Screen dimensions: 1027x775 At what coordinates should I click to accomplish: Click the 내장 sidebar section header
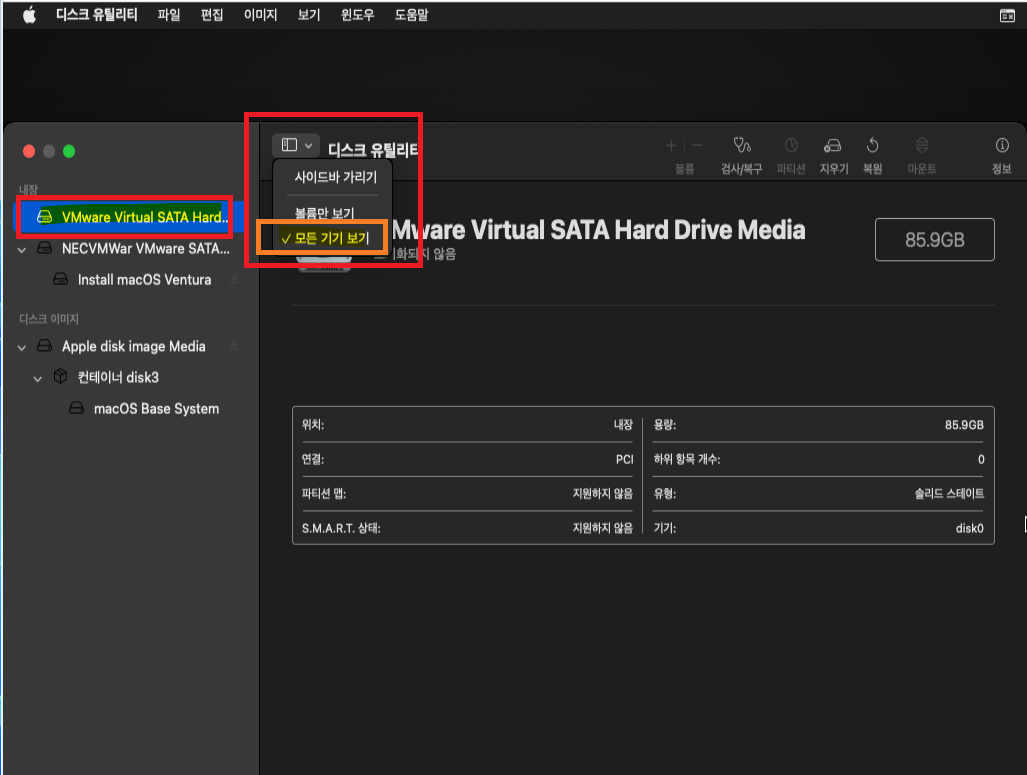(28, 189)
